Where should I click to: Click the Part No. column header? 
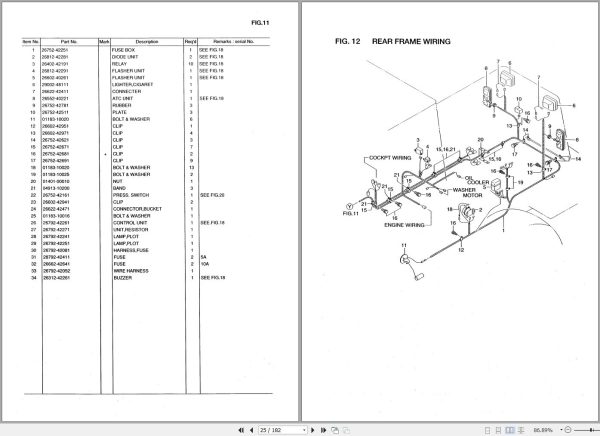(69, 42)
